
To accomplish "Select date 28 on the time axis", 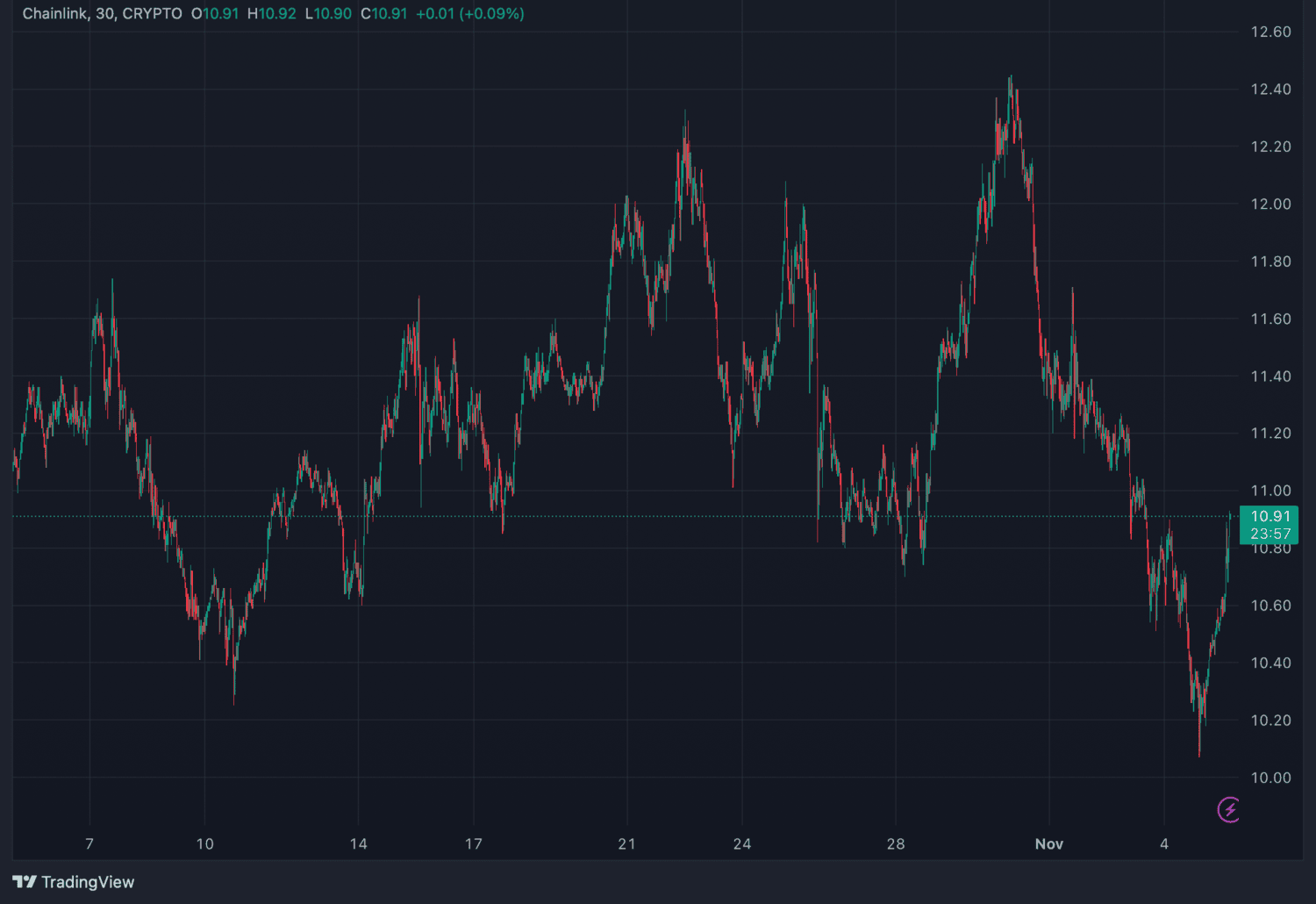I will 895,843.
